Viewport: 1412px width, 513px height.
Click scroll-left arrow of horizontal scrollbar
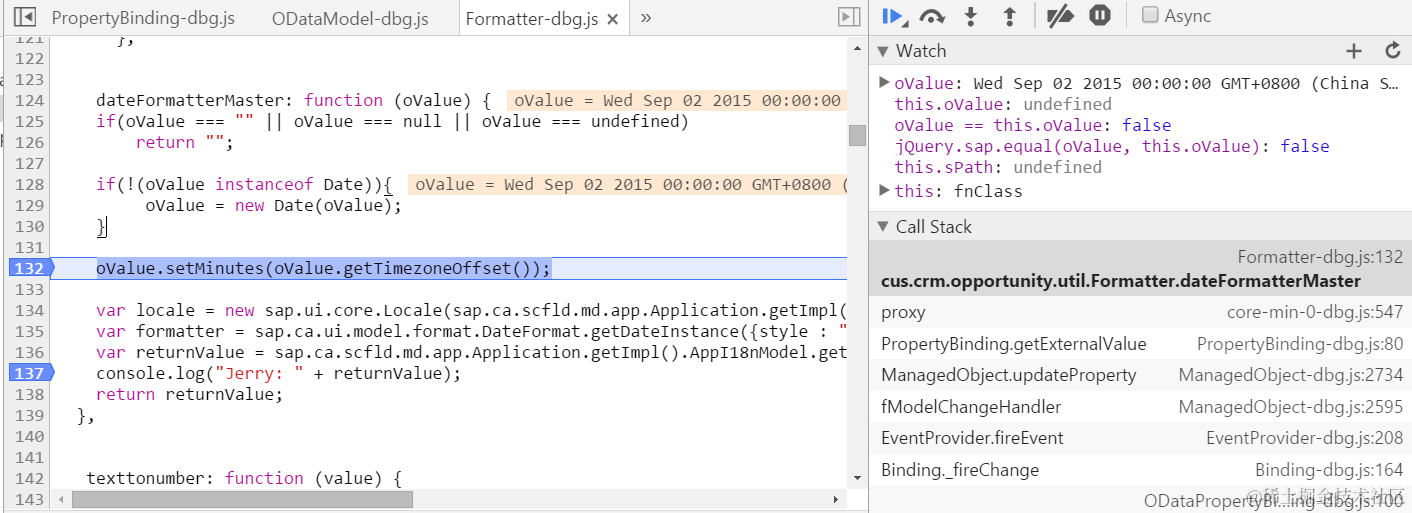61,499
